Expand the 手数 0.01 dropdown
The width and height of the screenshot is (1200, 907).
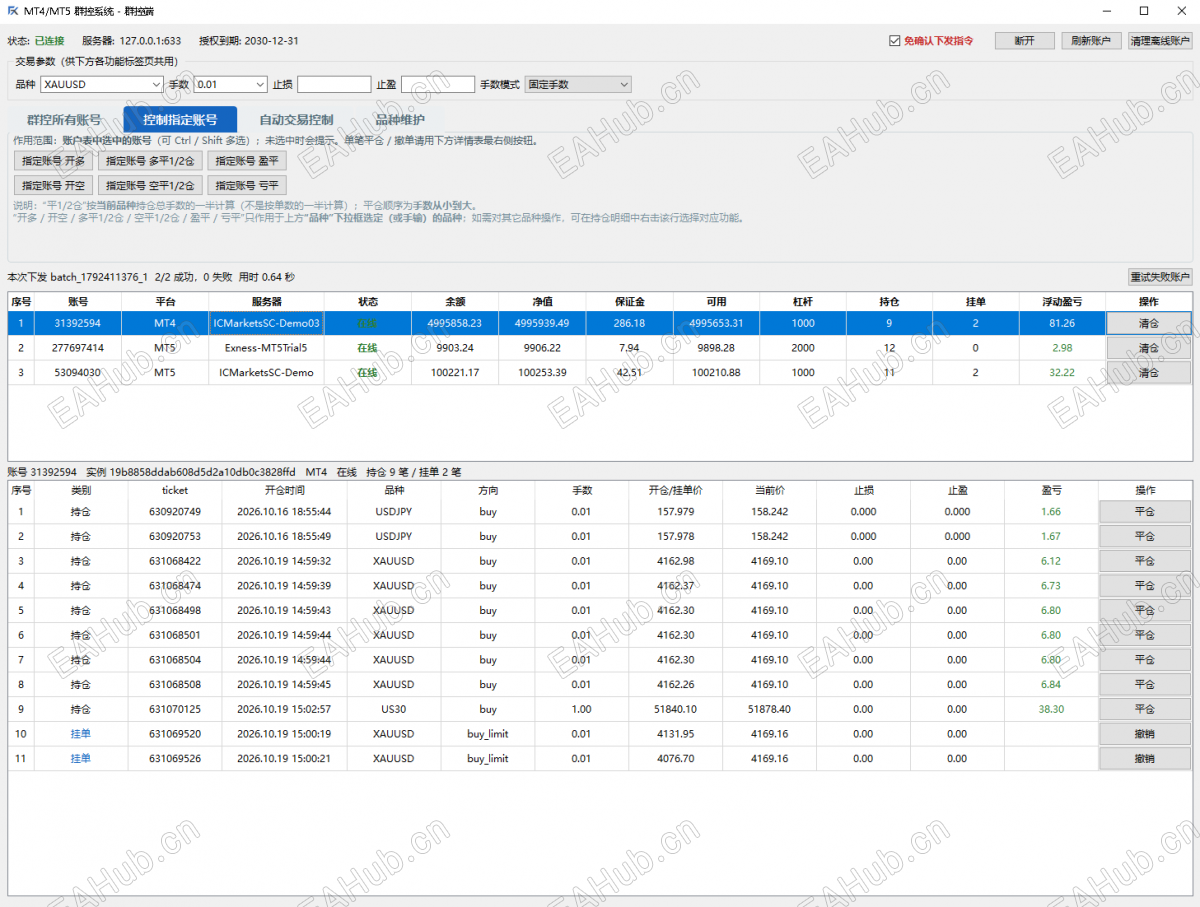coord(231,85)
